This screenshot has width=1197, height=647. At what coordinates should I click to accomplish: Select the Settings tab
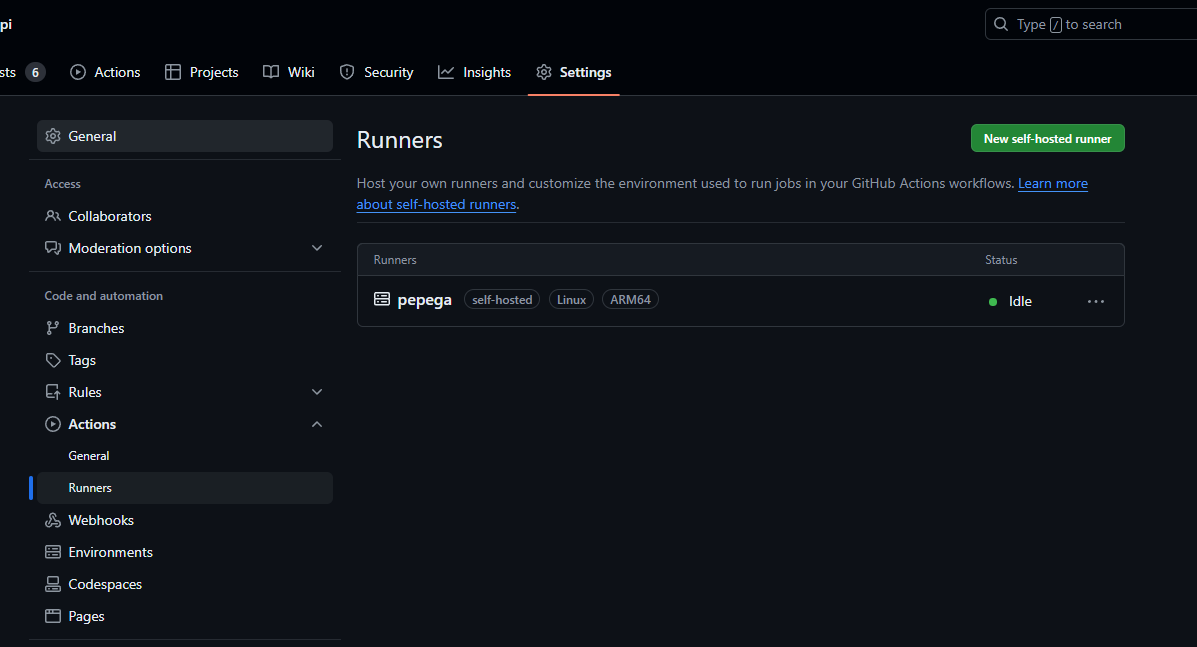pos(573,72)
